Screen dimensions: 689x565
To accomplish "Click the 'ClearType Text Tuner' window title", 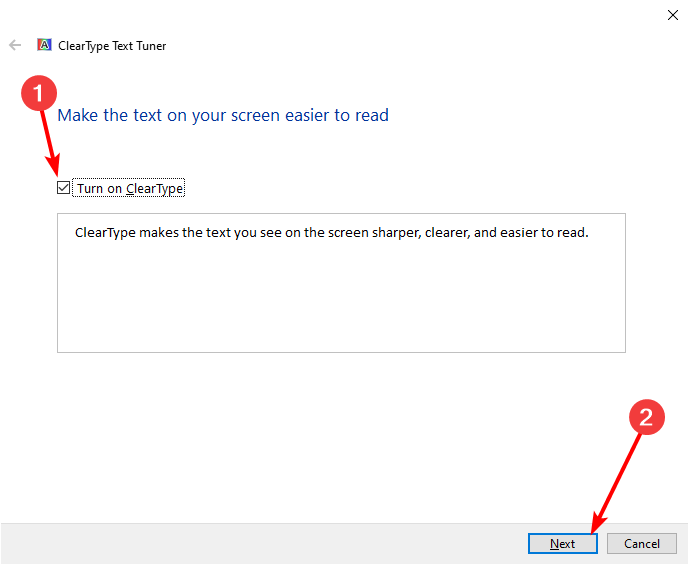I will point(112,46).
